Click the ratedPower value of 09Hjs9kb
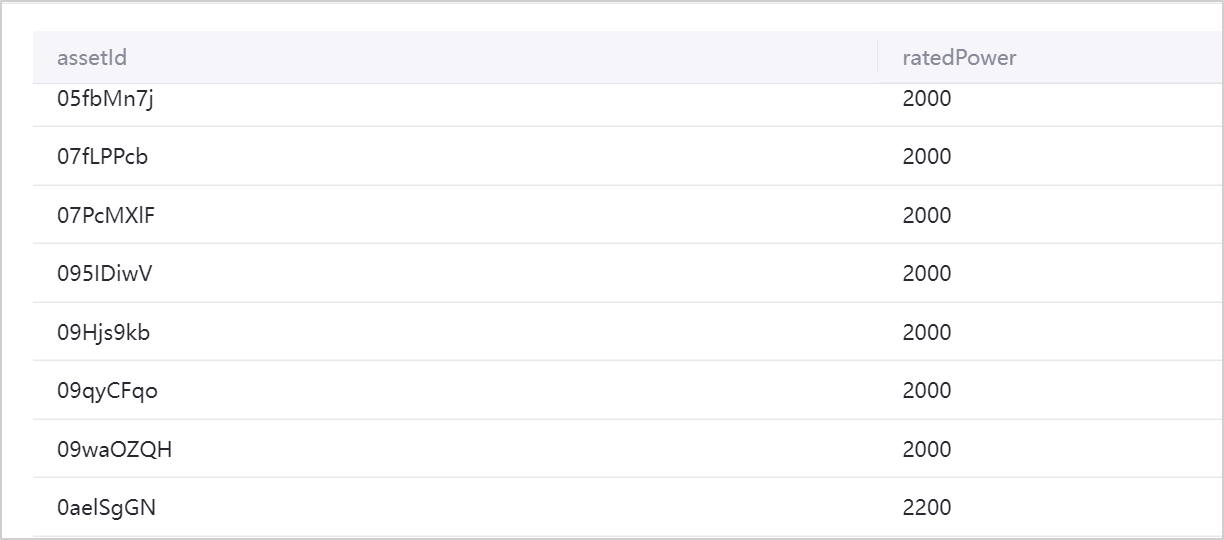 point(927,333)
